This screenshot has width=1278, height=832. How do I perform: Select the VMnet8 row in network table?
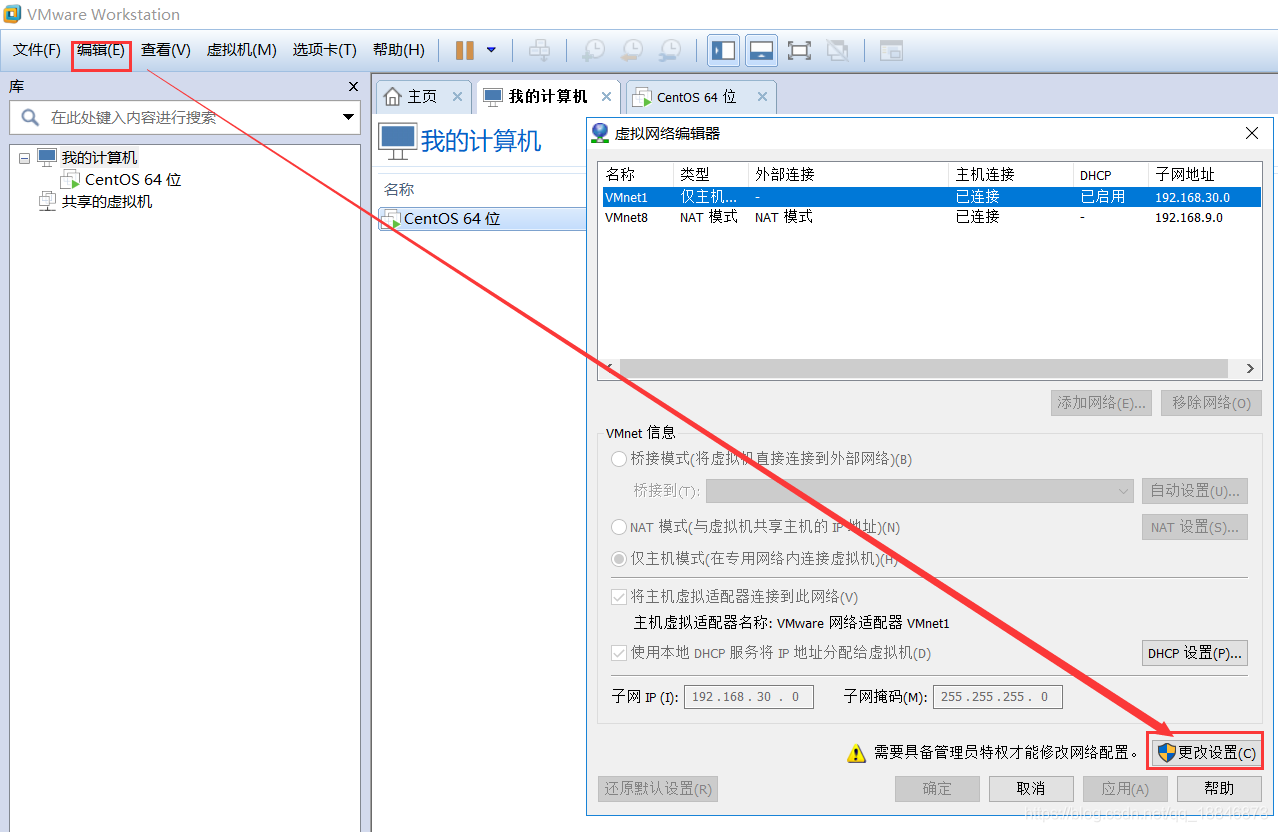pyautogui.click(x=929, y=217)
